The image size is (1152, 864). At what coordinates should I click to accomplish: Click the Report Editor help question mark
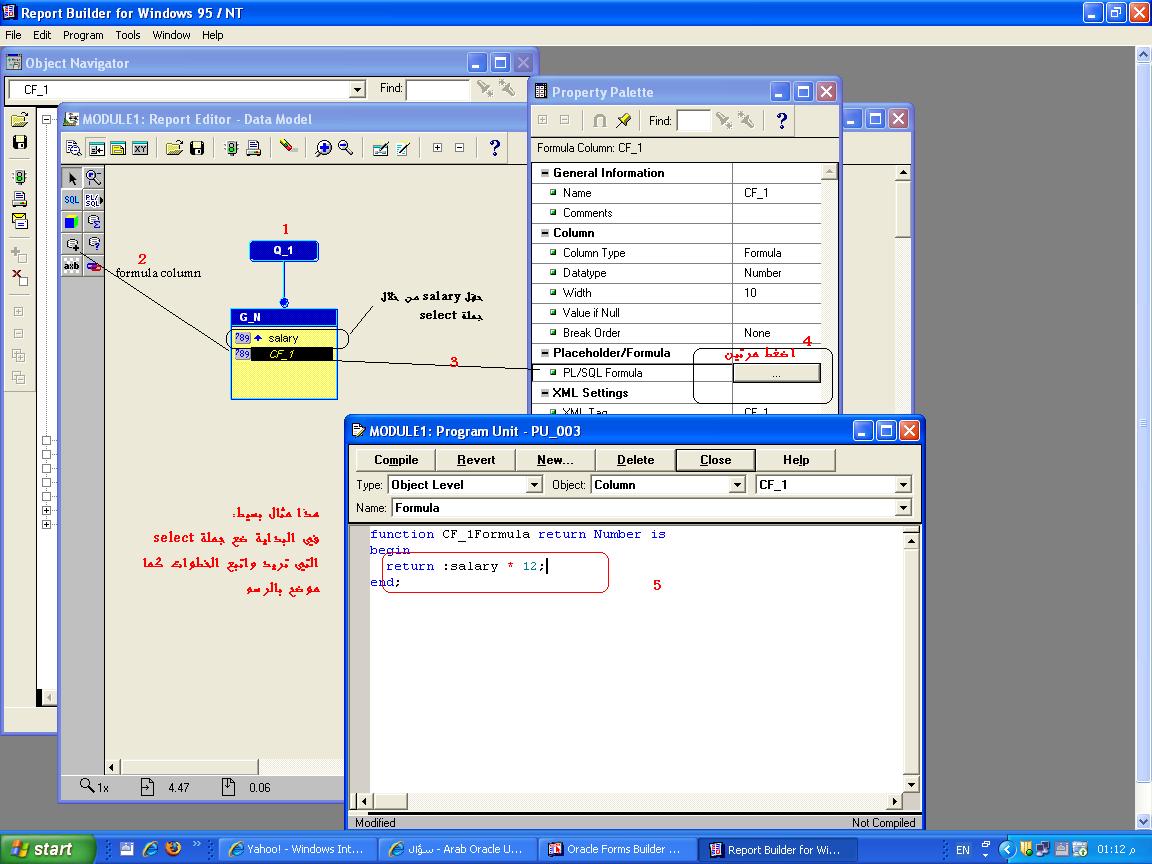(x=494, y=148)
